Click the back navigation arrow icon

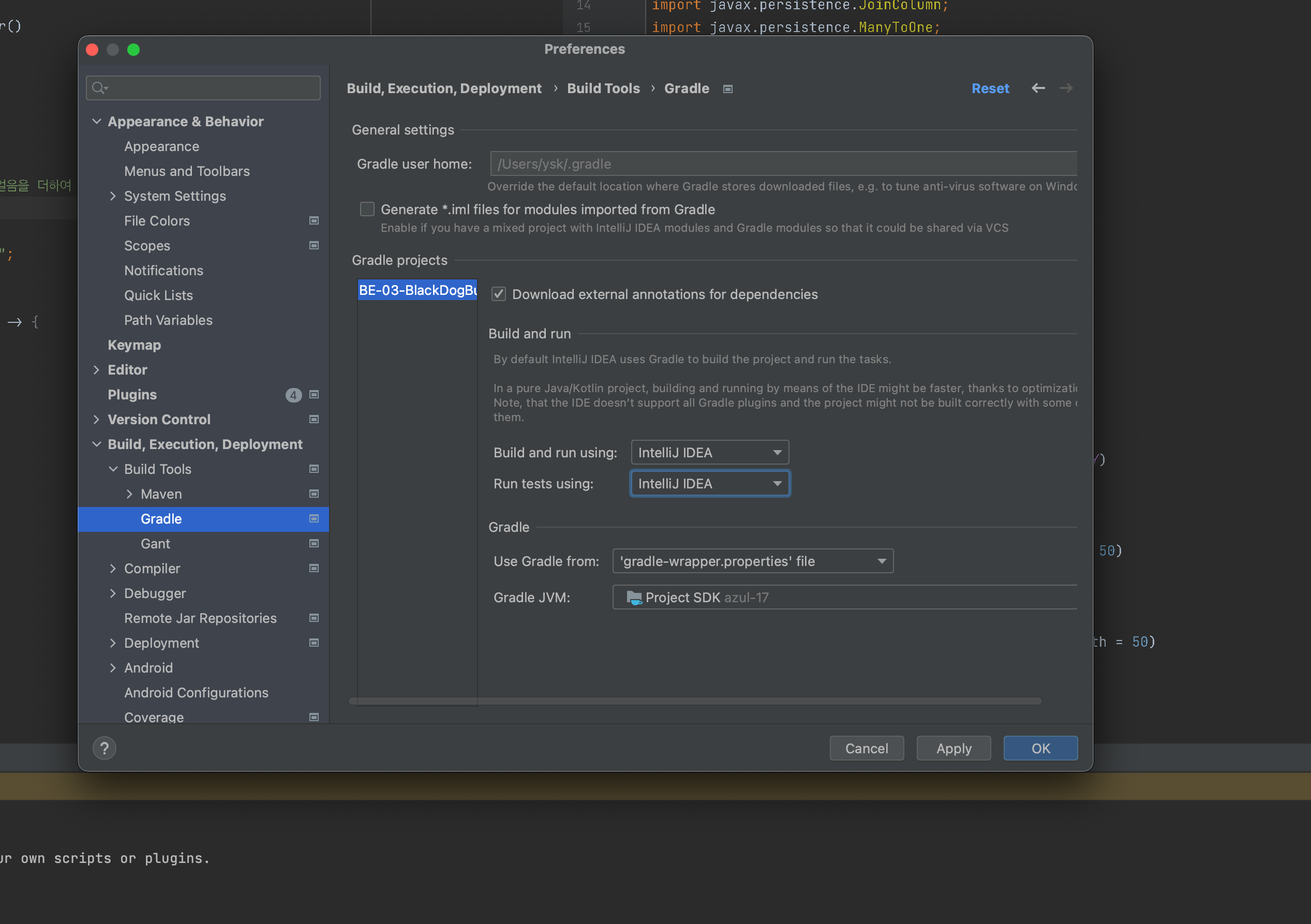tap(1038, 88)
